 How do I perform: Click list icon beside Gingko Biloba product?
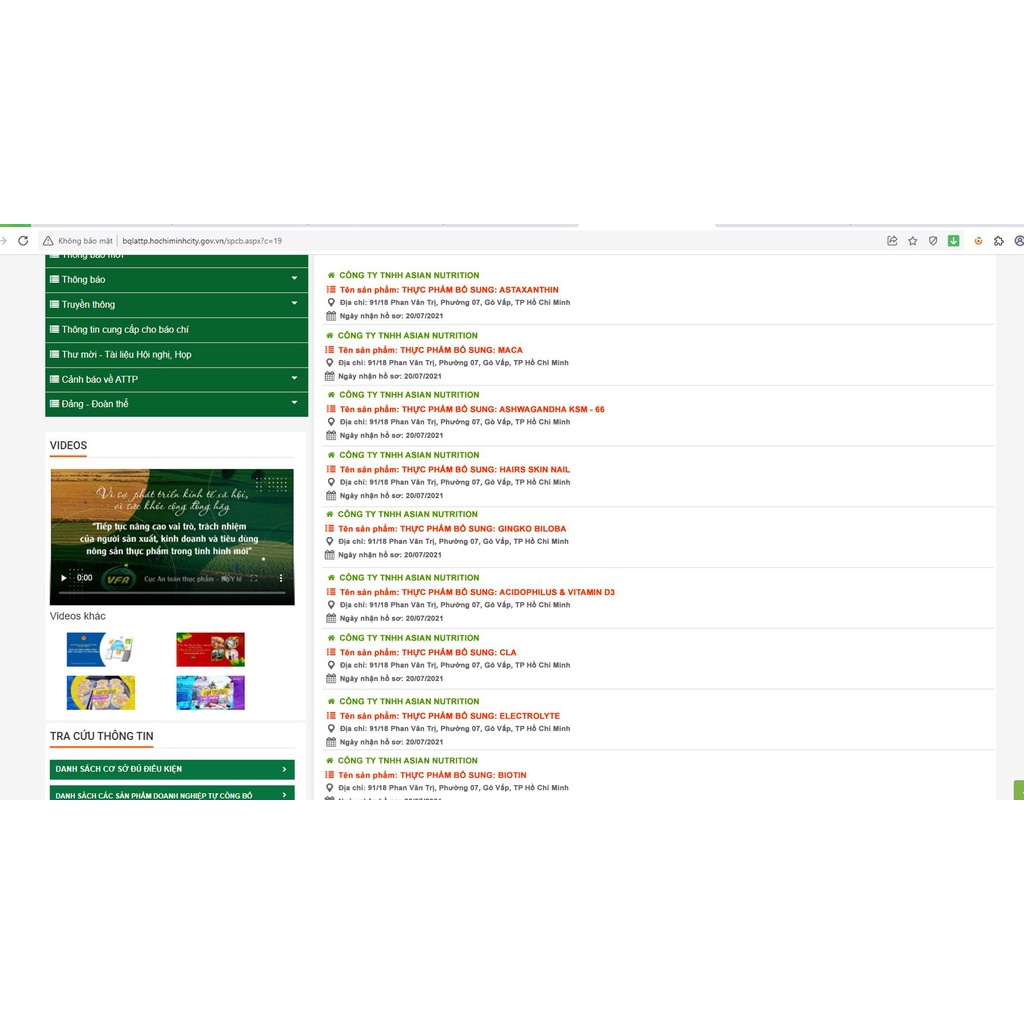[x=330, y=528]
